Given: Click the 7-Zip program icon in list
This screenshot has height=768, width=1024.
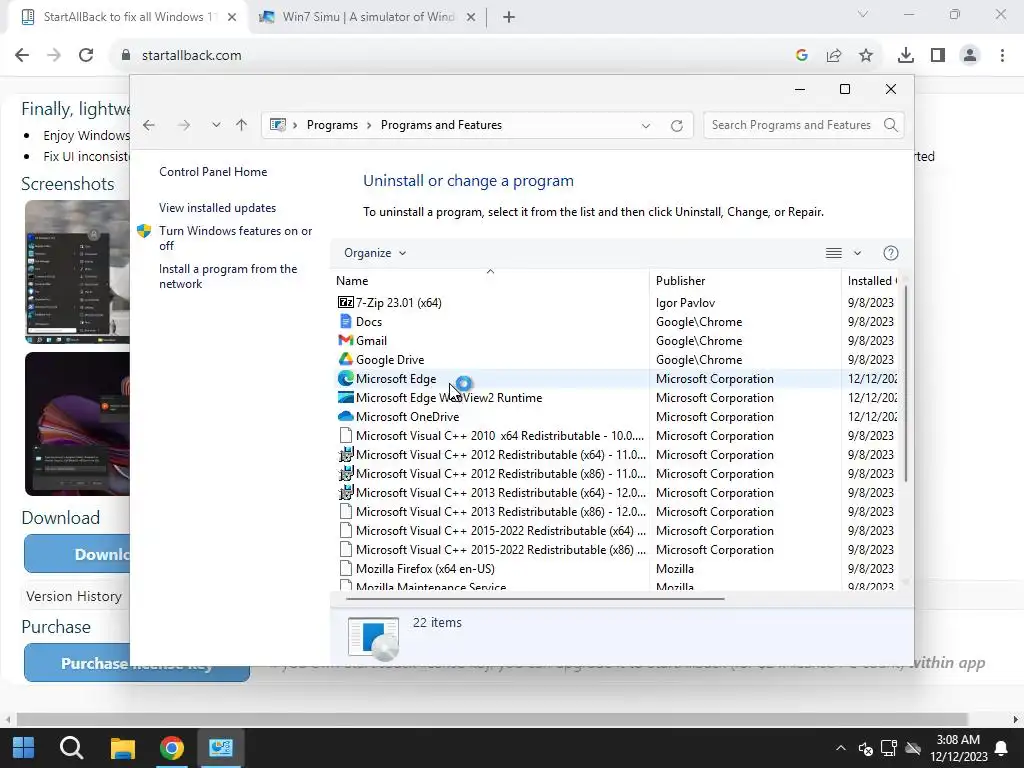Looking at the screenshot, I should point(345,302).
